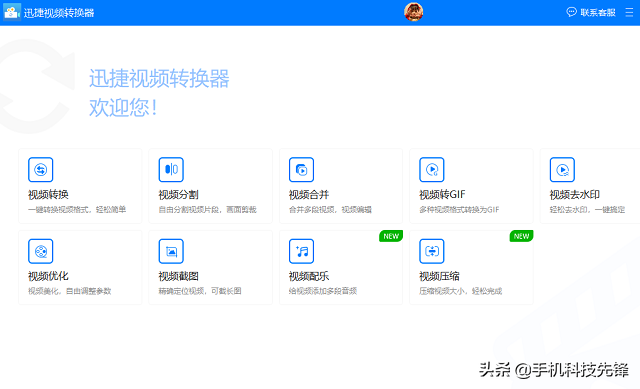Open the 视频分割 card title
This screenshot has height=389, width=640.
pyautogui.click(x=178, y=195)
